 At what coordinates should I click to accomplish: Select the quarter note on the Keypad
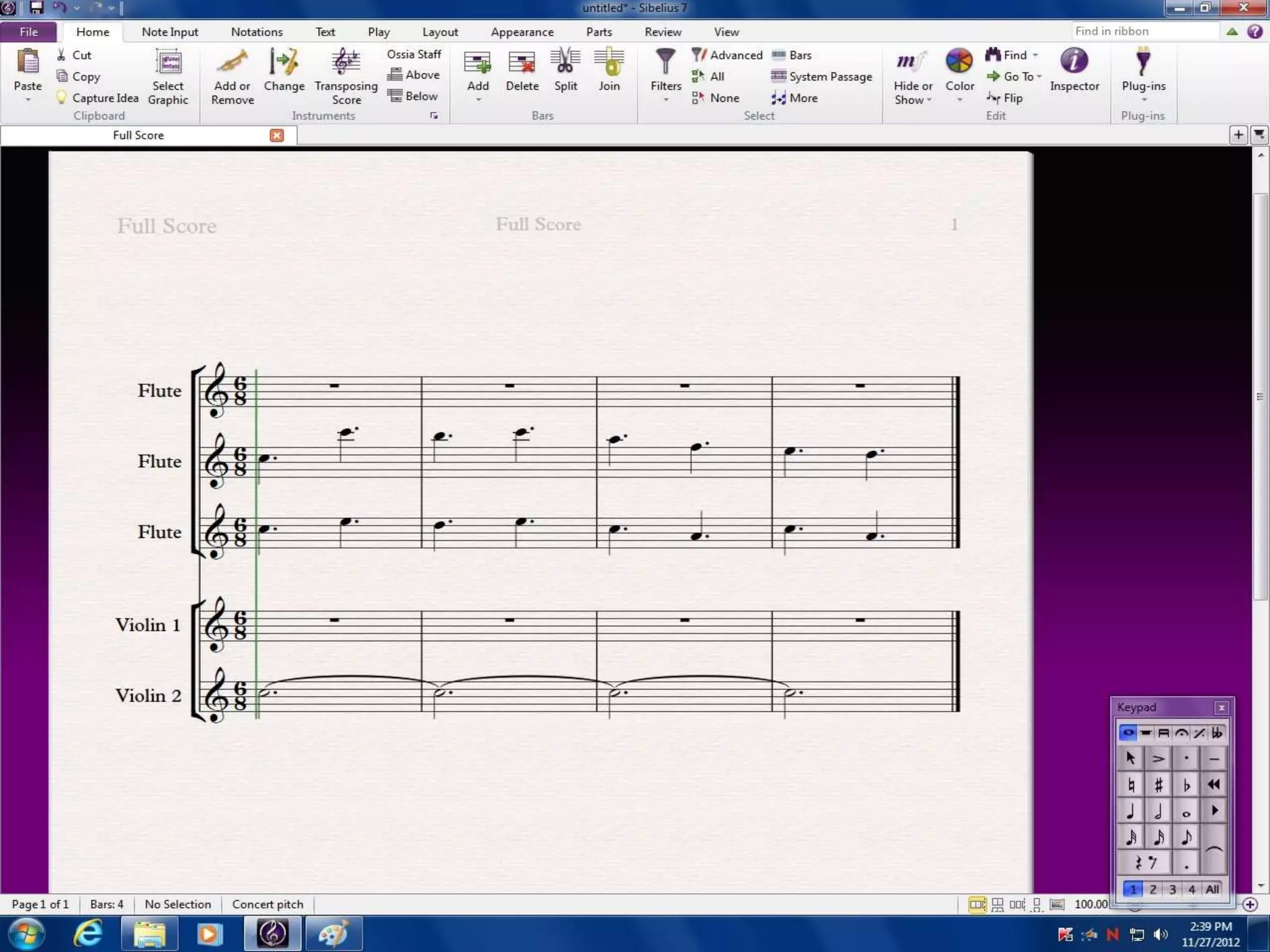(1130, 811)
